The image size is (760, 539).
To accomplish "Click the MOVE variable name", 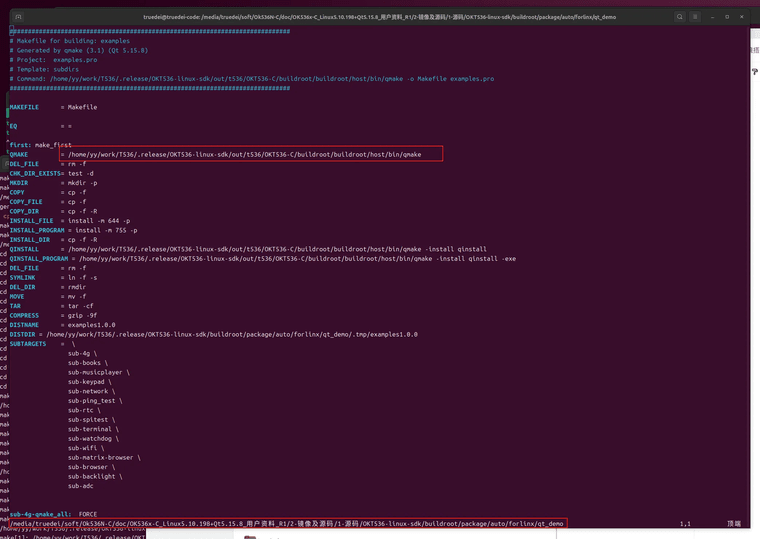I will coord(17,297).
